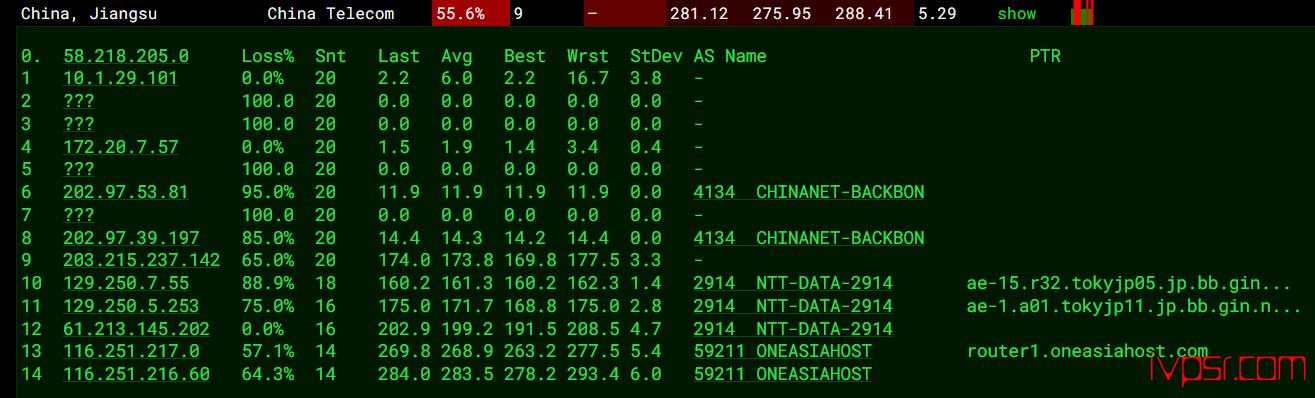Click the 269.8 last value on hop 13

click(404, 351)
